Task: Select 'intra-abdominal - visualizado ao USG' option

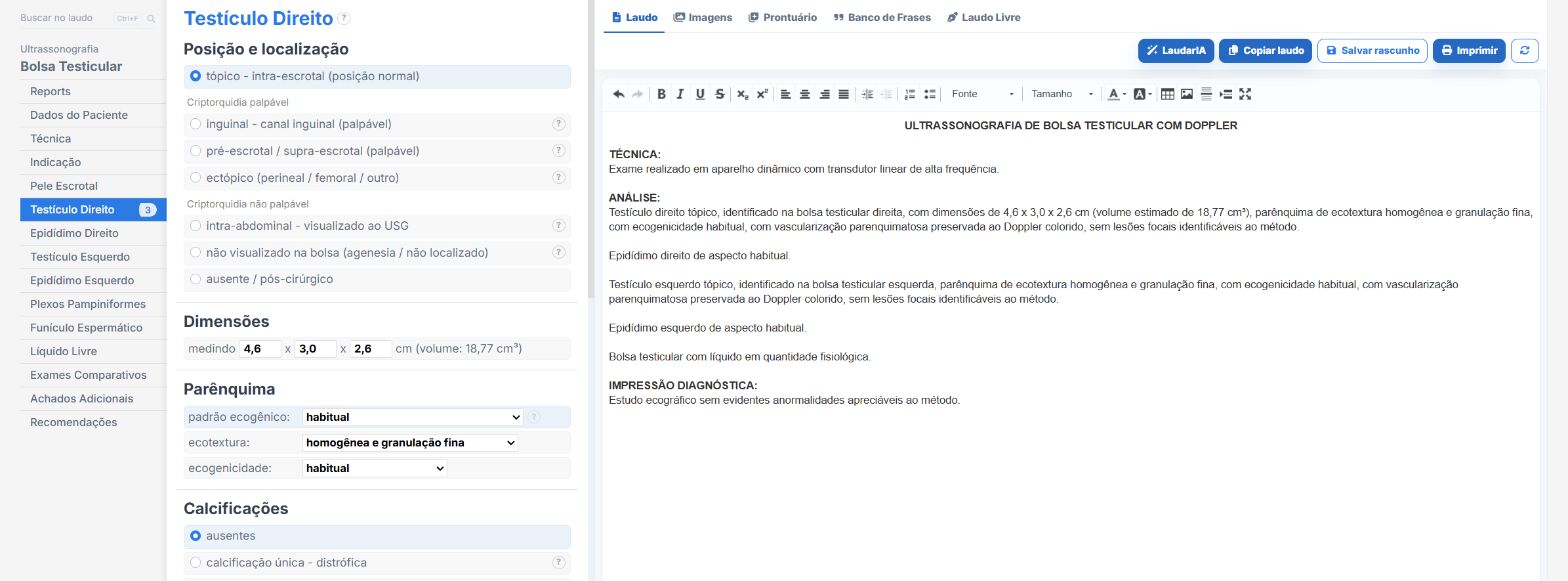Action: point(378,226)
